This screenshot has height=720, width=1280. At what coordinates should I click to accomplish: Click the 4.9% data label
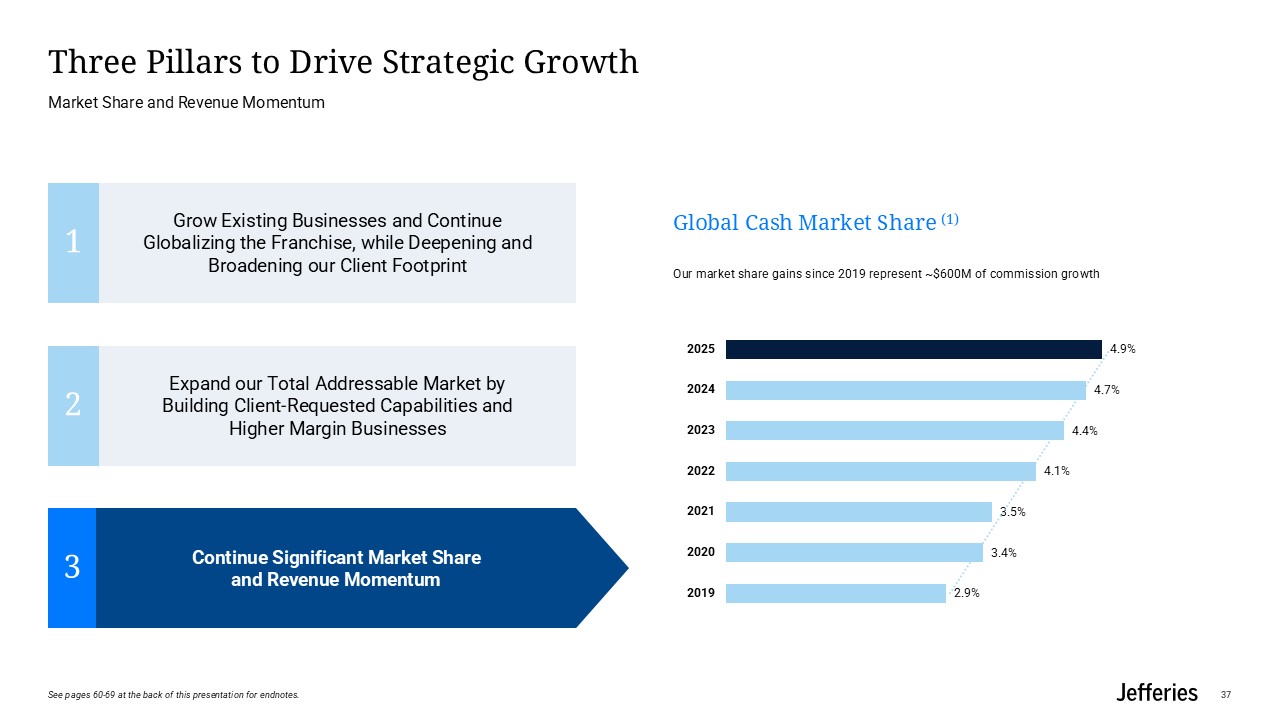click(1122, 350)
